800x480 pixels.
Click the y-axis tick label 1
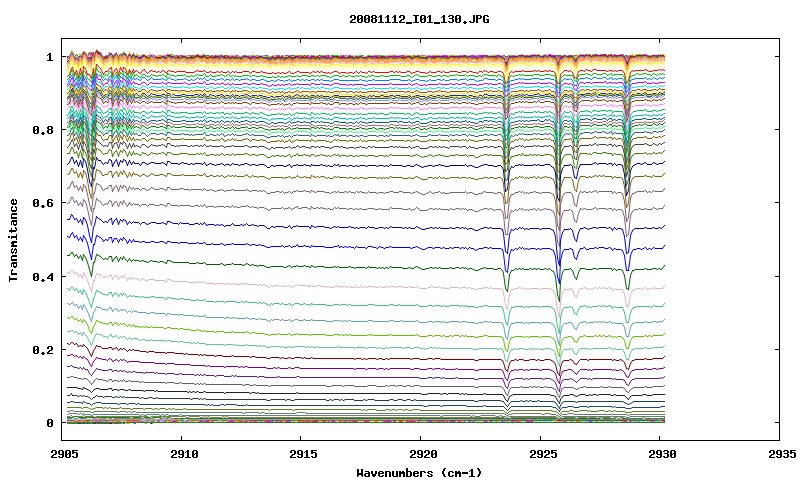tap(49, 57)
